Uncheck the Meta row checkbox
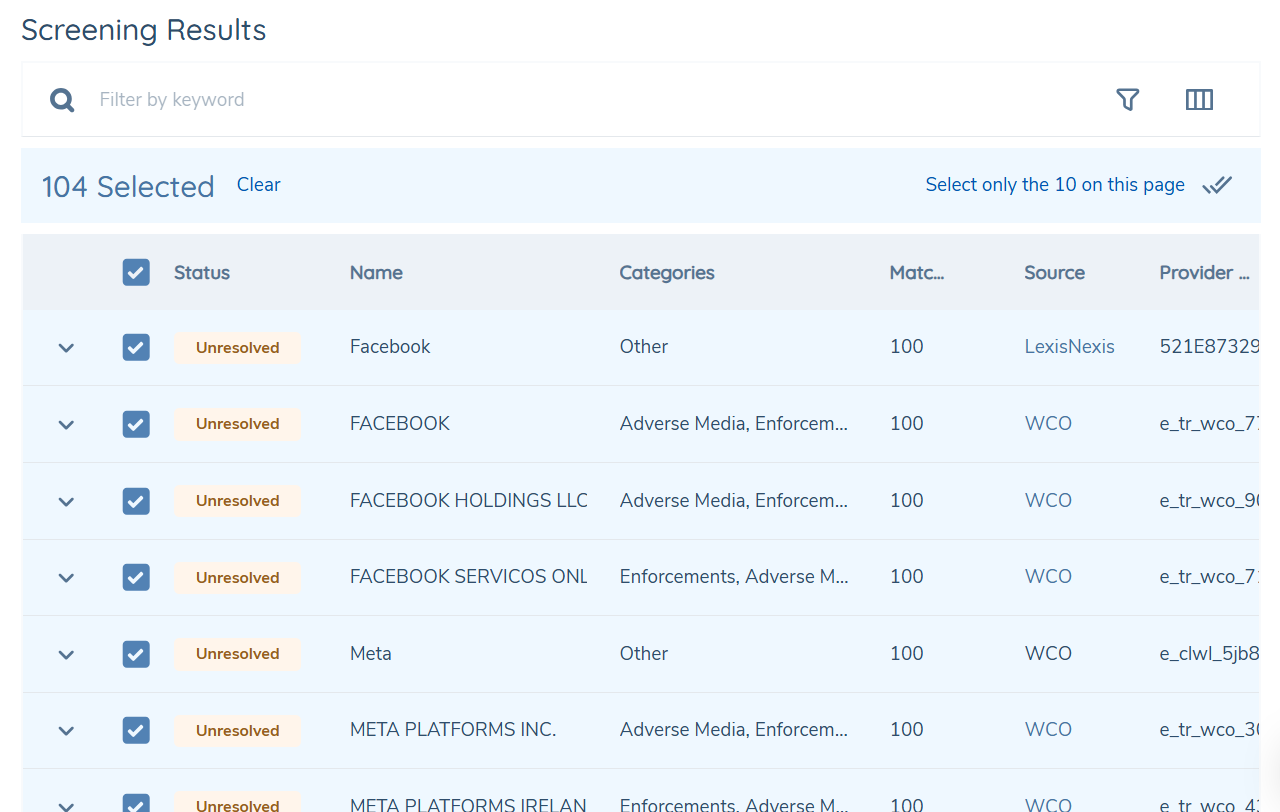The width and height of the screenshot is (1280, 812). pyautogui.click(x=136, y=654)
